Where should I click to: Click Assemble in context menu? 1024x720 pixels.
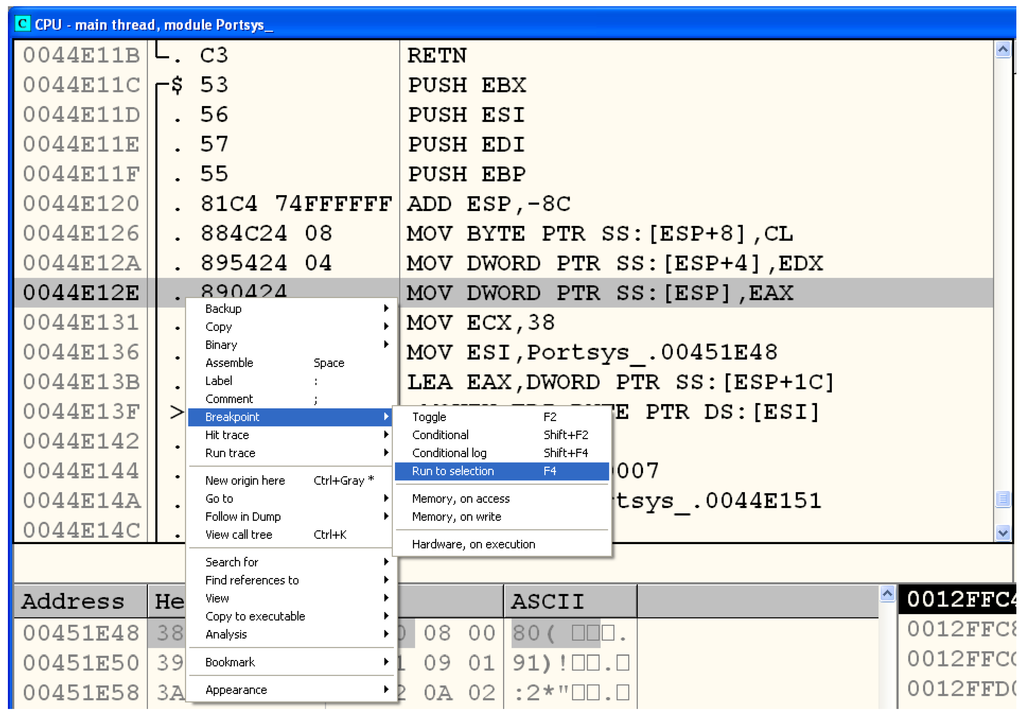point(229,363)
